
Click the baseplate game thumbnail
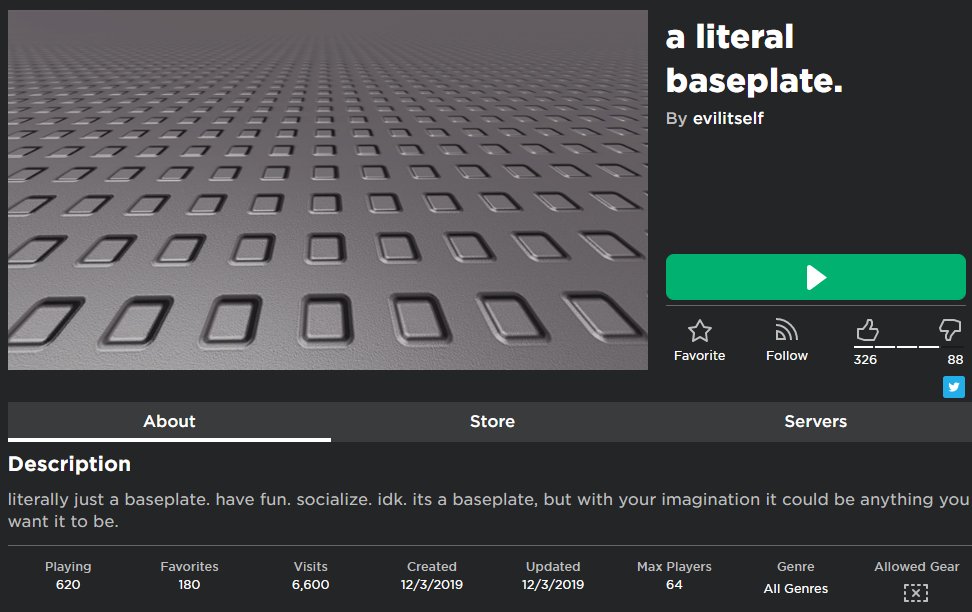[x=328, y=190]
